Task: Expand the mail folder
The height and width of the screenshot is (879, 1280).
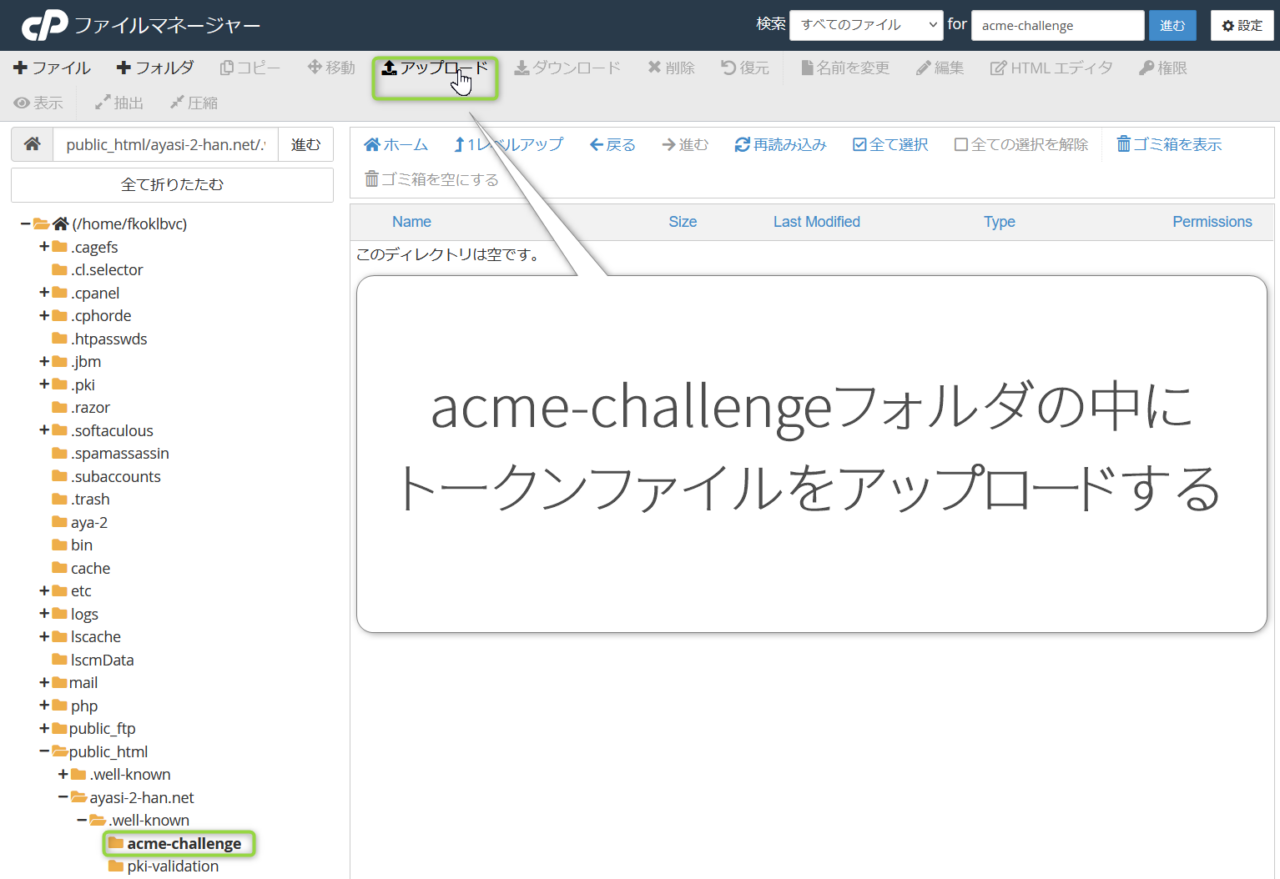Action: point(44,683)
